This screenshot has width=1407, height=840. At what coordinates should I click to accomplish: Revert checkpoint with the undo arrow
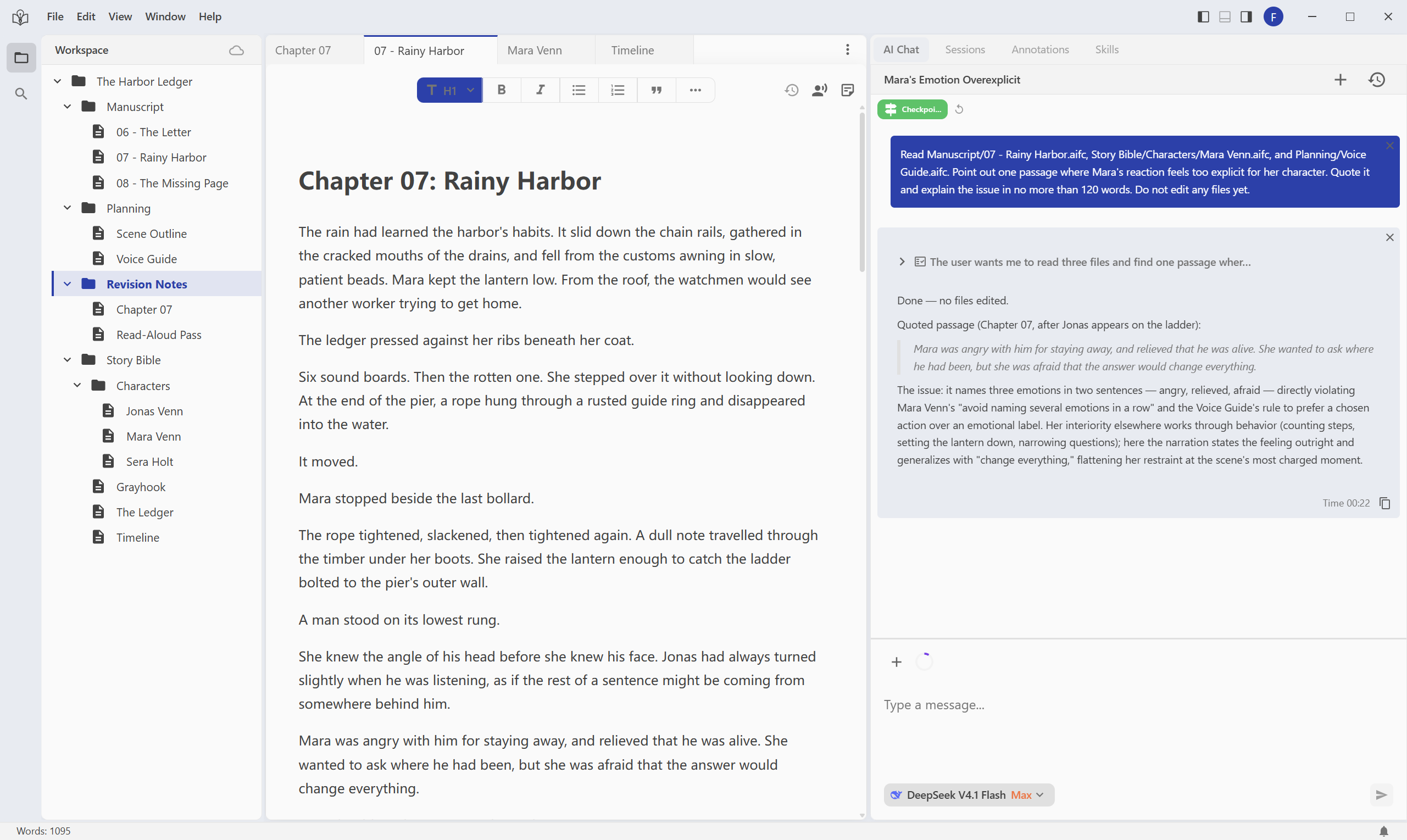959,109
